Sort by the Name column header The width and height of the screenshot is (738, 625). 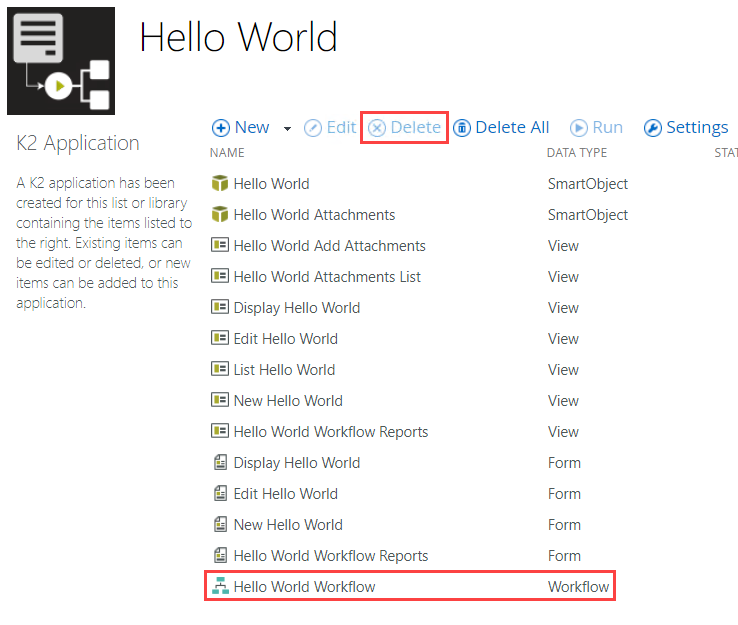(227, 153)
